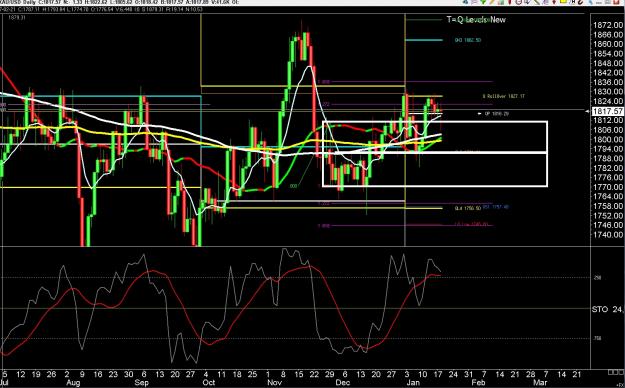
Task: Click the 1764.00 price axis label
Action: click(608, 197)
